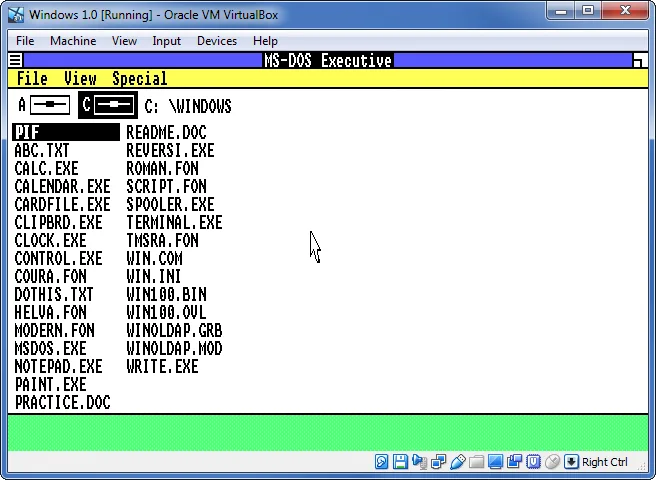This screenshot has width=656, height=480.
Task: Click the hard disk activity status icon
Action: tap(381, 462)
